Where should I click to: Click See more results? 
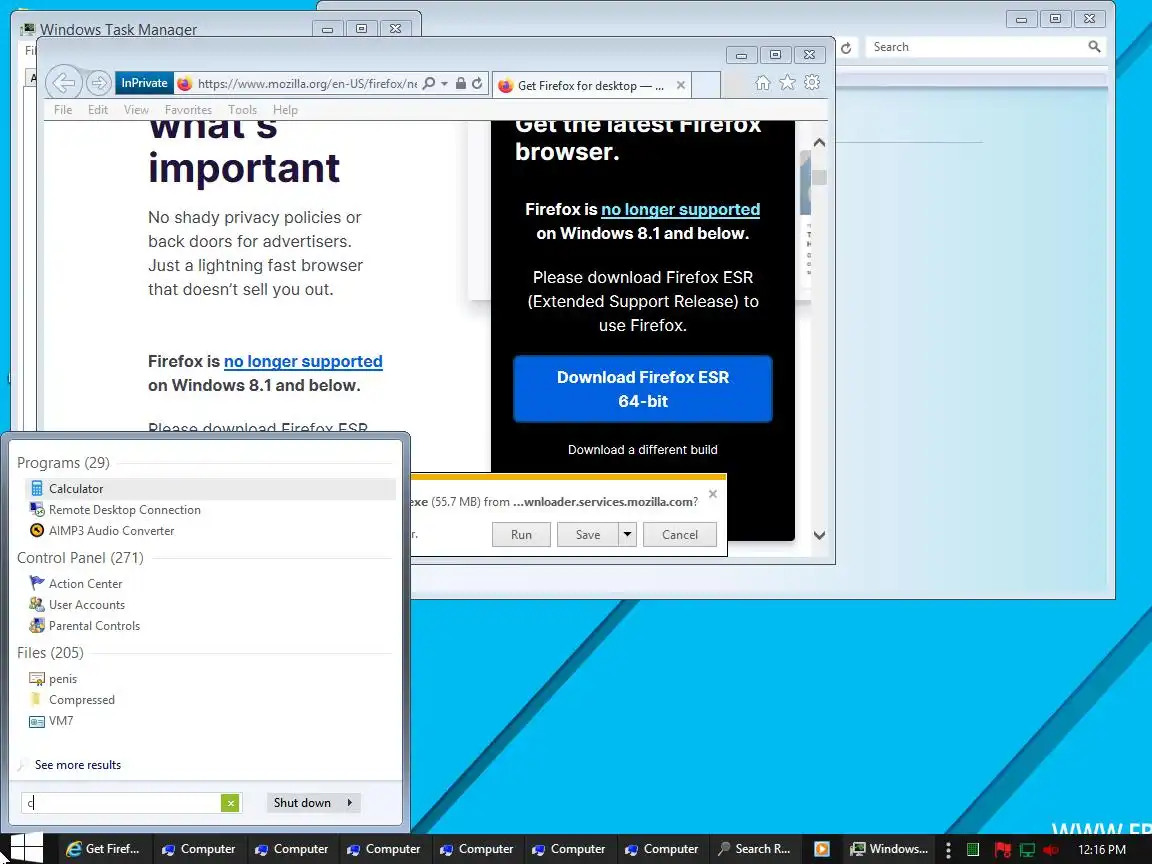78,765
